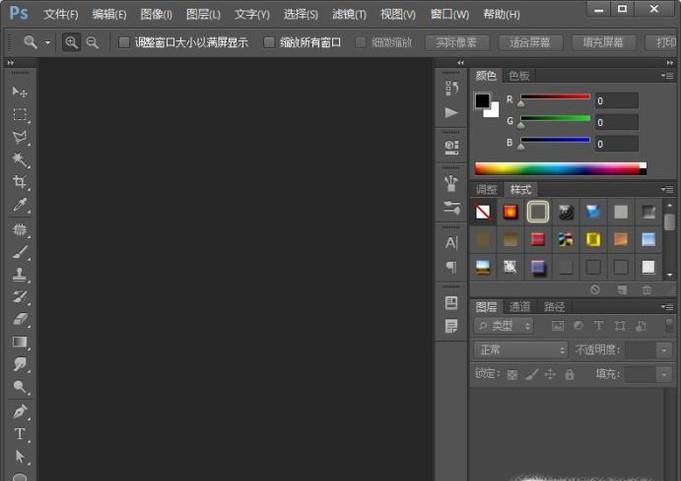The height and width of the screenshot is (481, 681).
Task: Switch to the 通道 tab
Action: 520,307
